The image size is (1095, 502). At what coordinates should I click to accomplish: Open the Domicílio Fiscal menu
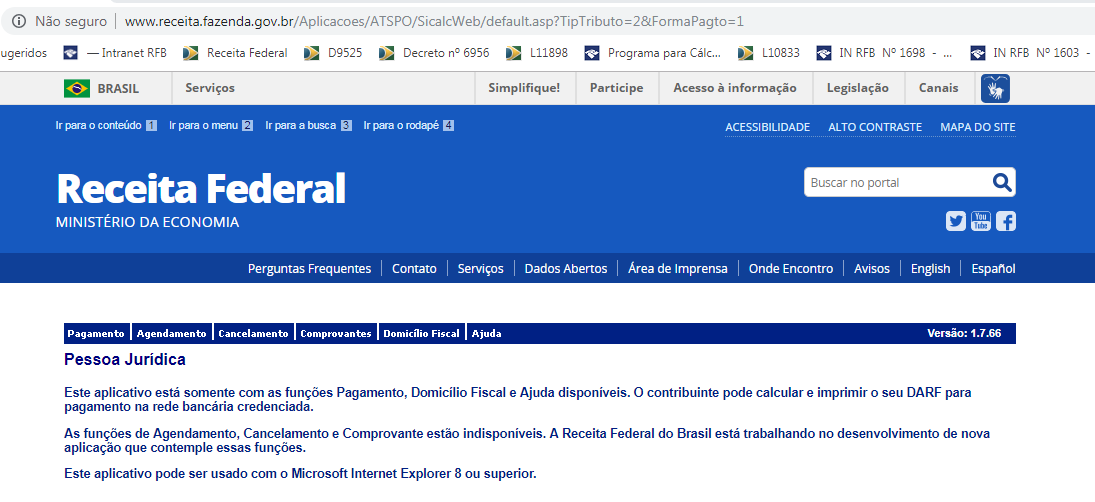point(422,334)
